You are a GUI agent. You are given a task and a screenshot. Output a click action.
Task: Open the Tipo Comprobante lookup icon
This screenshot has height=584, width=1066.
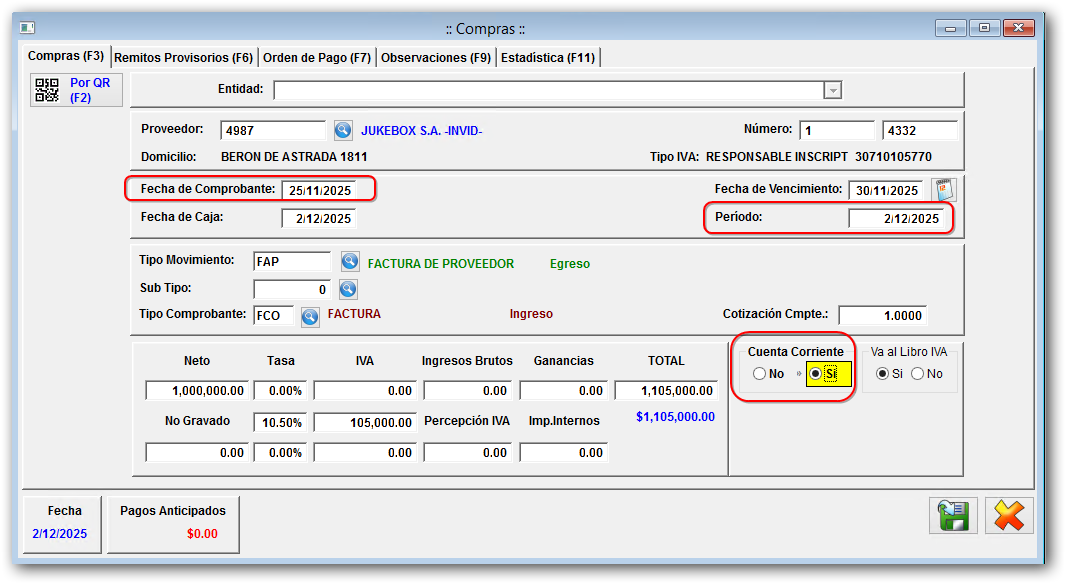coord(310,316)
